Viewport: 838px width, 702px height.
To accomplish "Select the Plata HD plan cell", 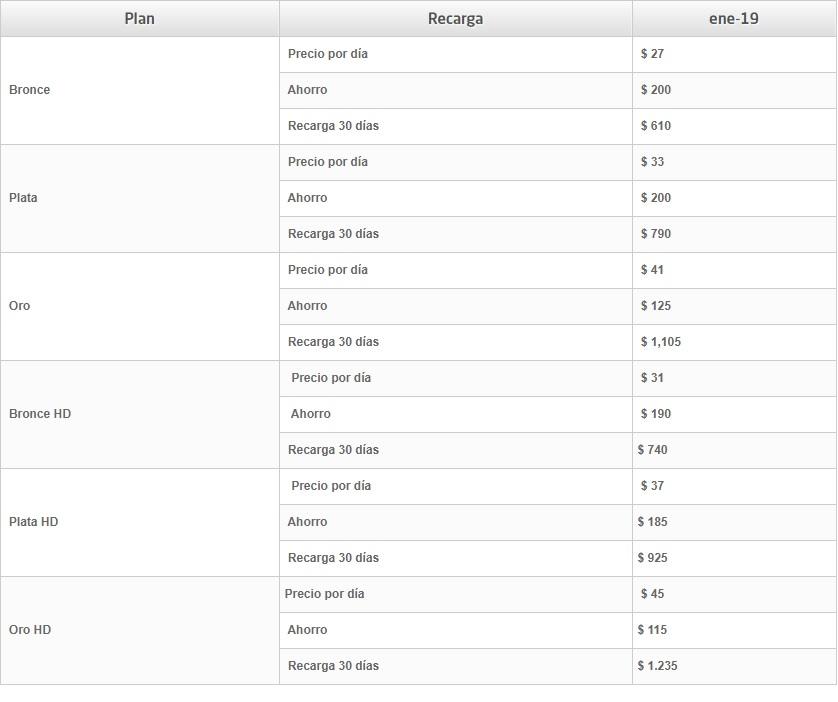I will click(x=139, y=522).
